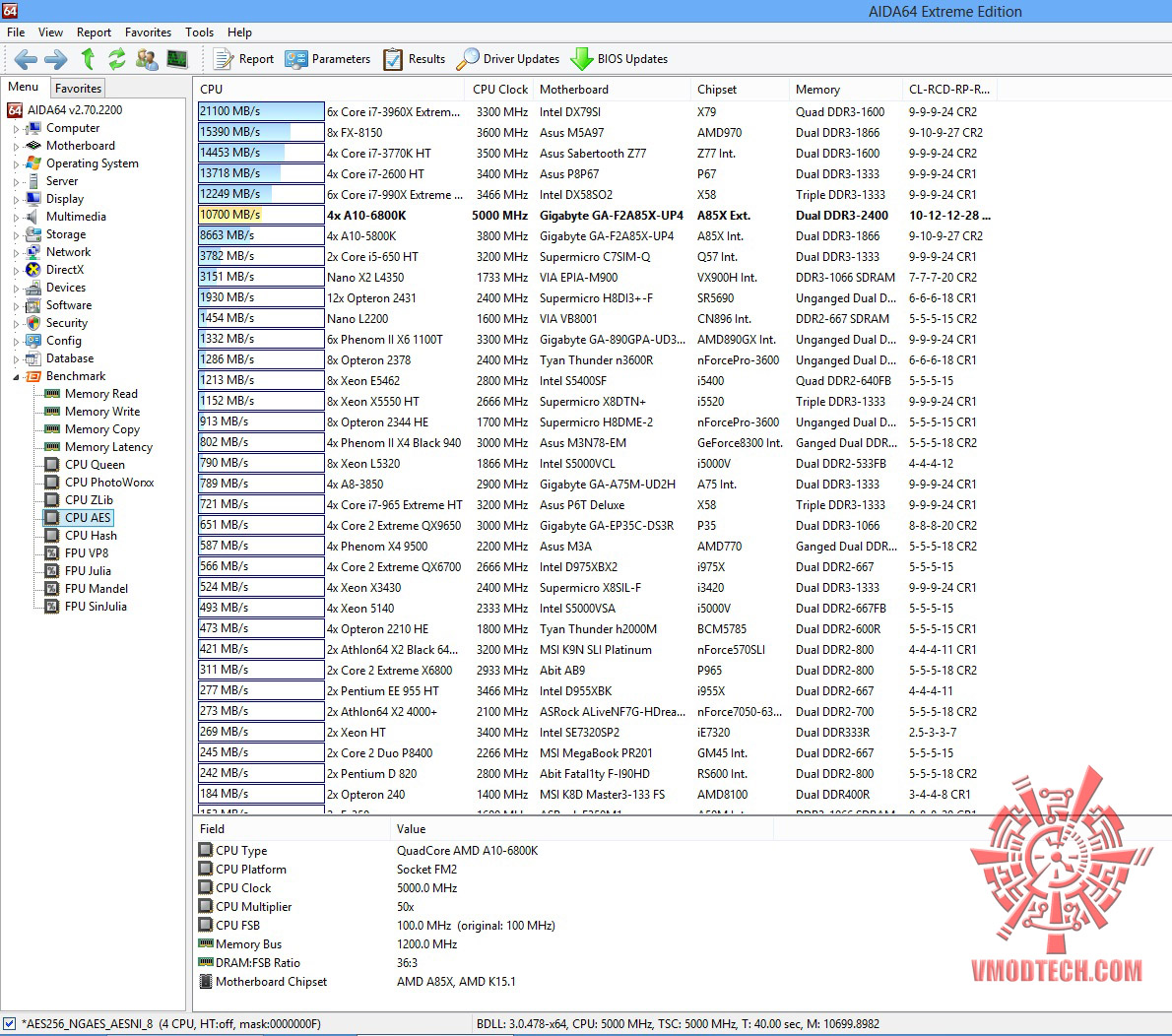Open BIOS Updates
This screenshot has height=1036, width=1172.
point(619,59)
